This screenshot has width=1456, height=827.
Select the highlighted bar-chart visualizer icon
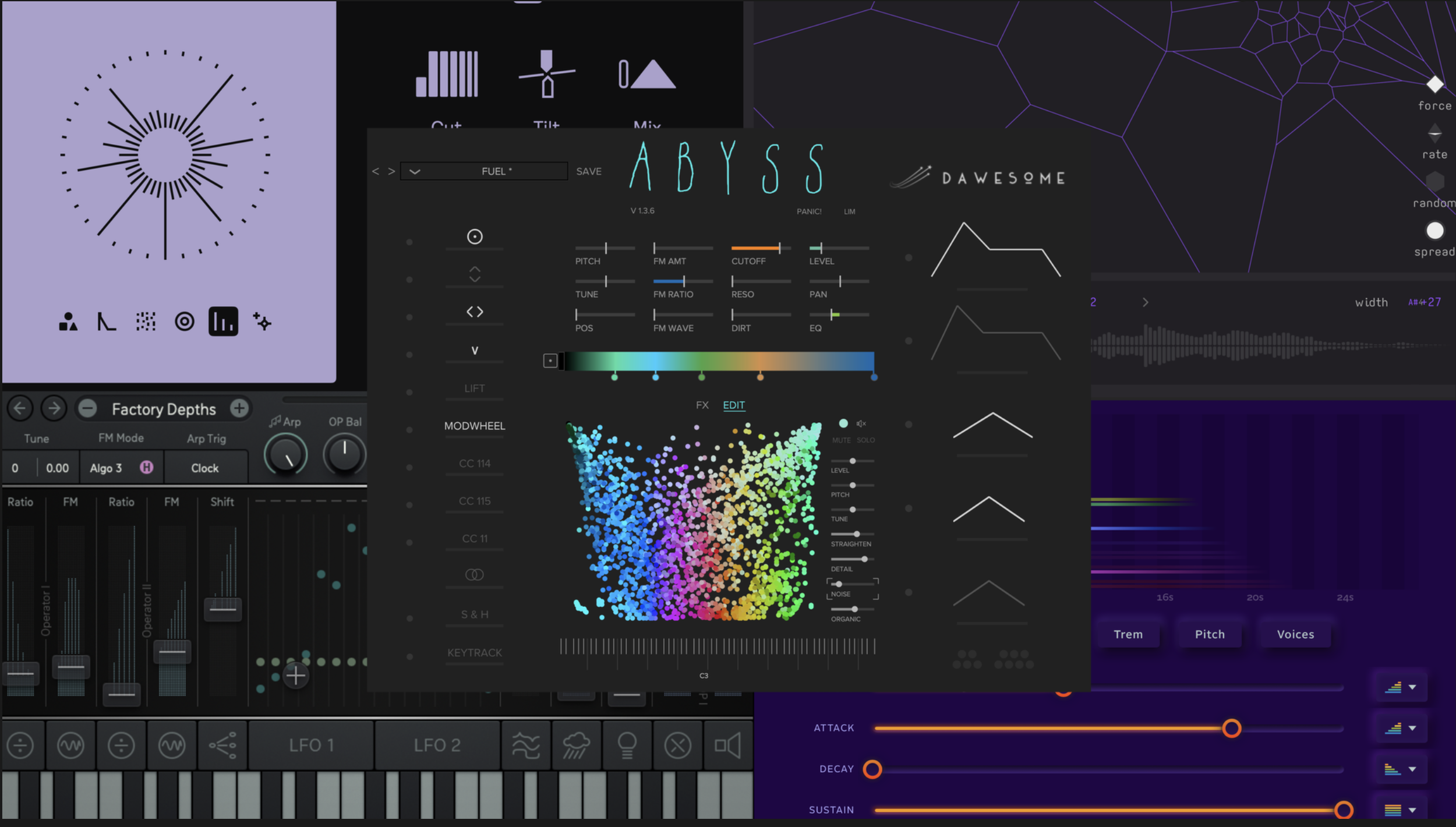[x=223, y=321]
